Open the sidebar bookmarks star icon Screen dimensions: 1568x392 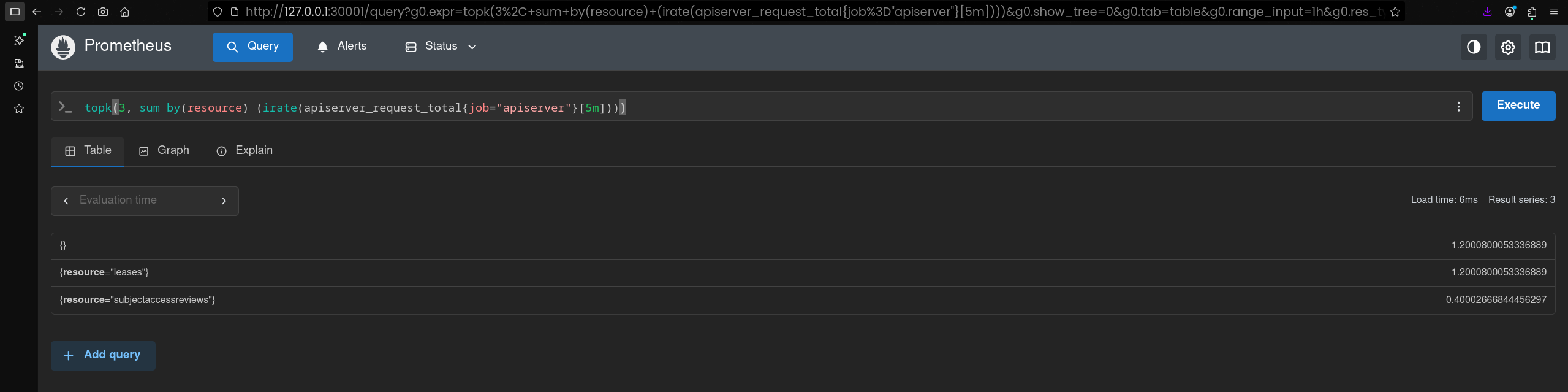coord(19,109)
